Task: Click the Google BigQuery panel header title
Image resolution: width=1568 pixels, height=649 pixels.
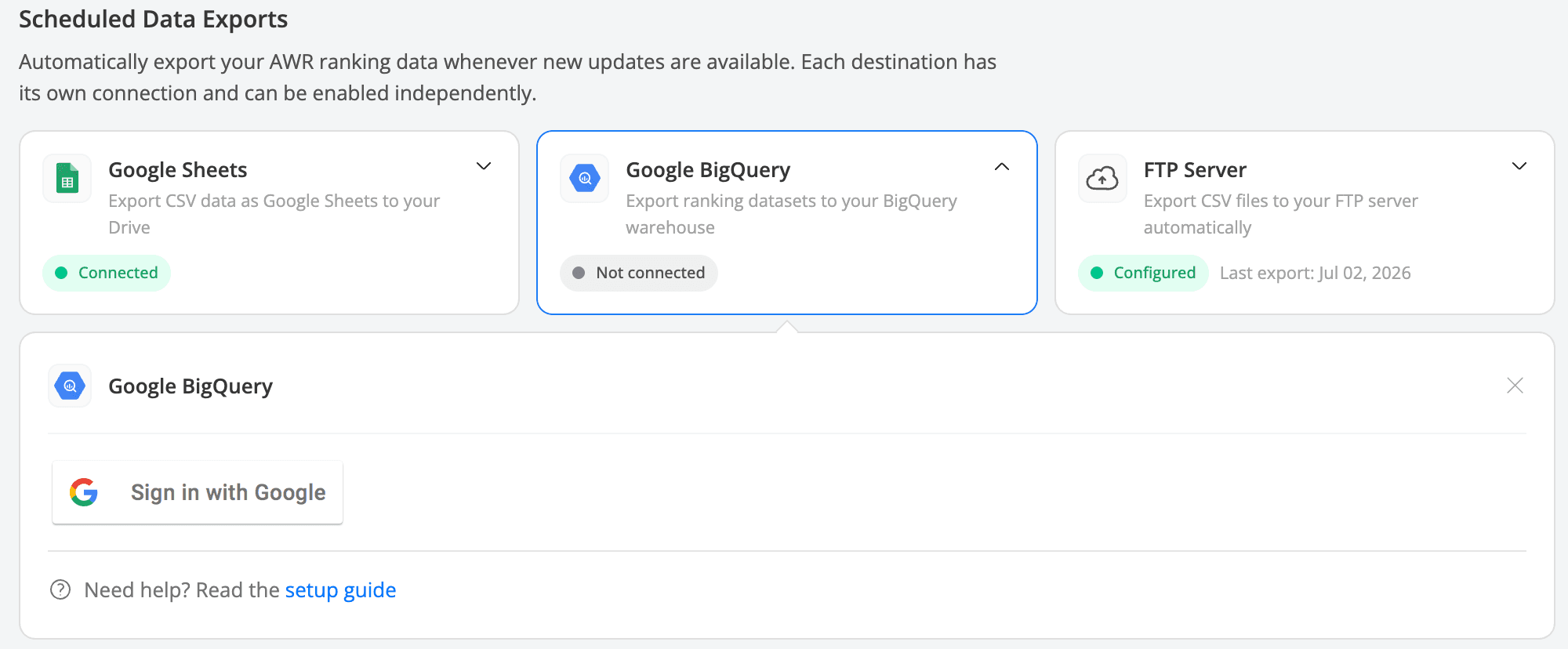Action: [x=191, y=386]
